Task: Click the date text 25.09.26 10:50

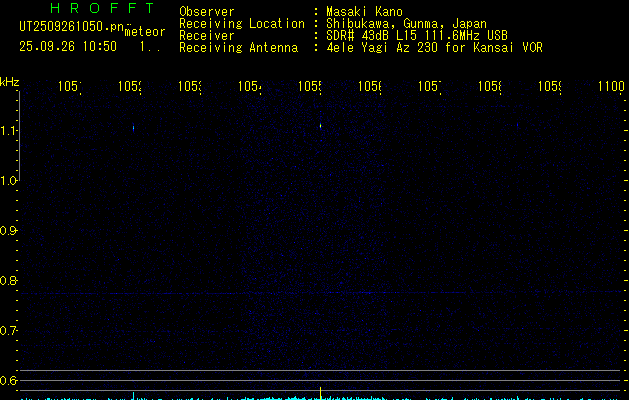Action: 68,46
